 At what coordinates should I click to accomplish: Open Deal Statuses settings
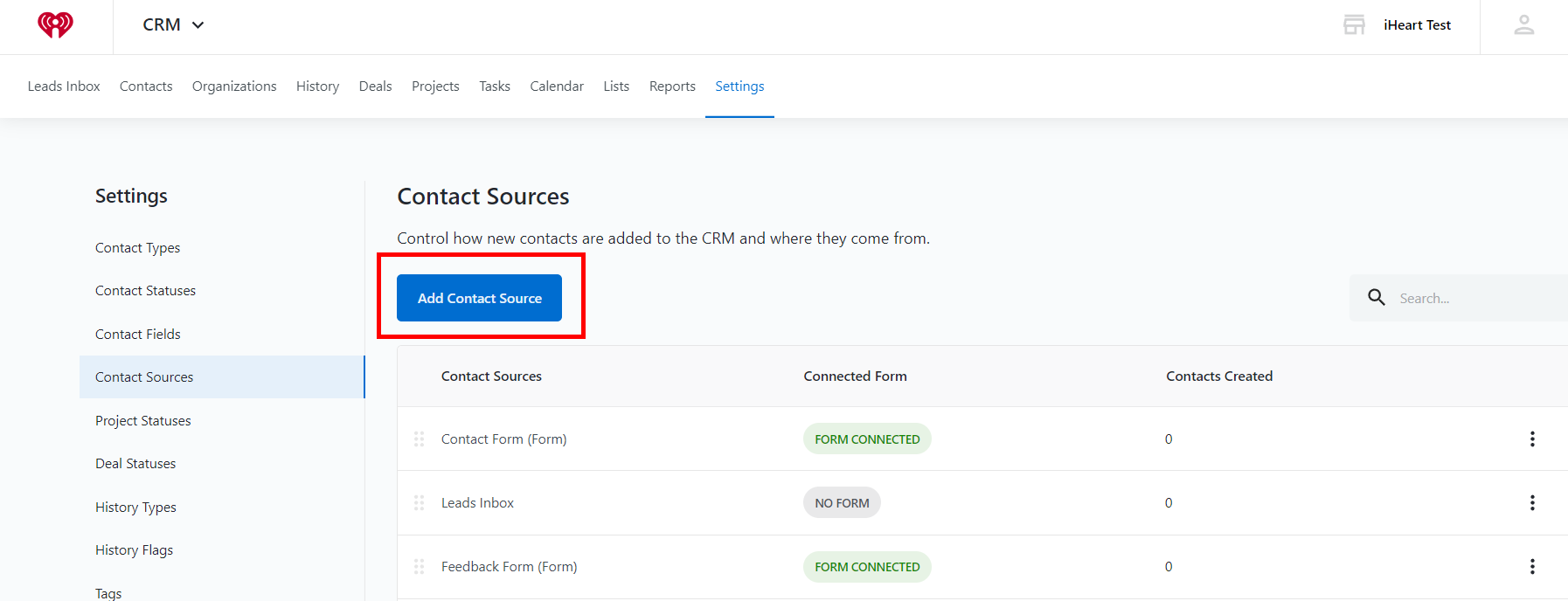[x=135, y=464]
